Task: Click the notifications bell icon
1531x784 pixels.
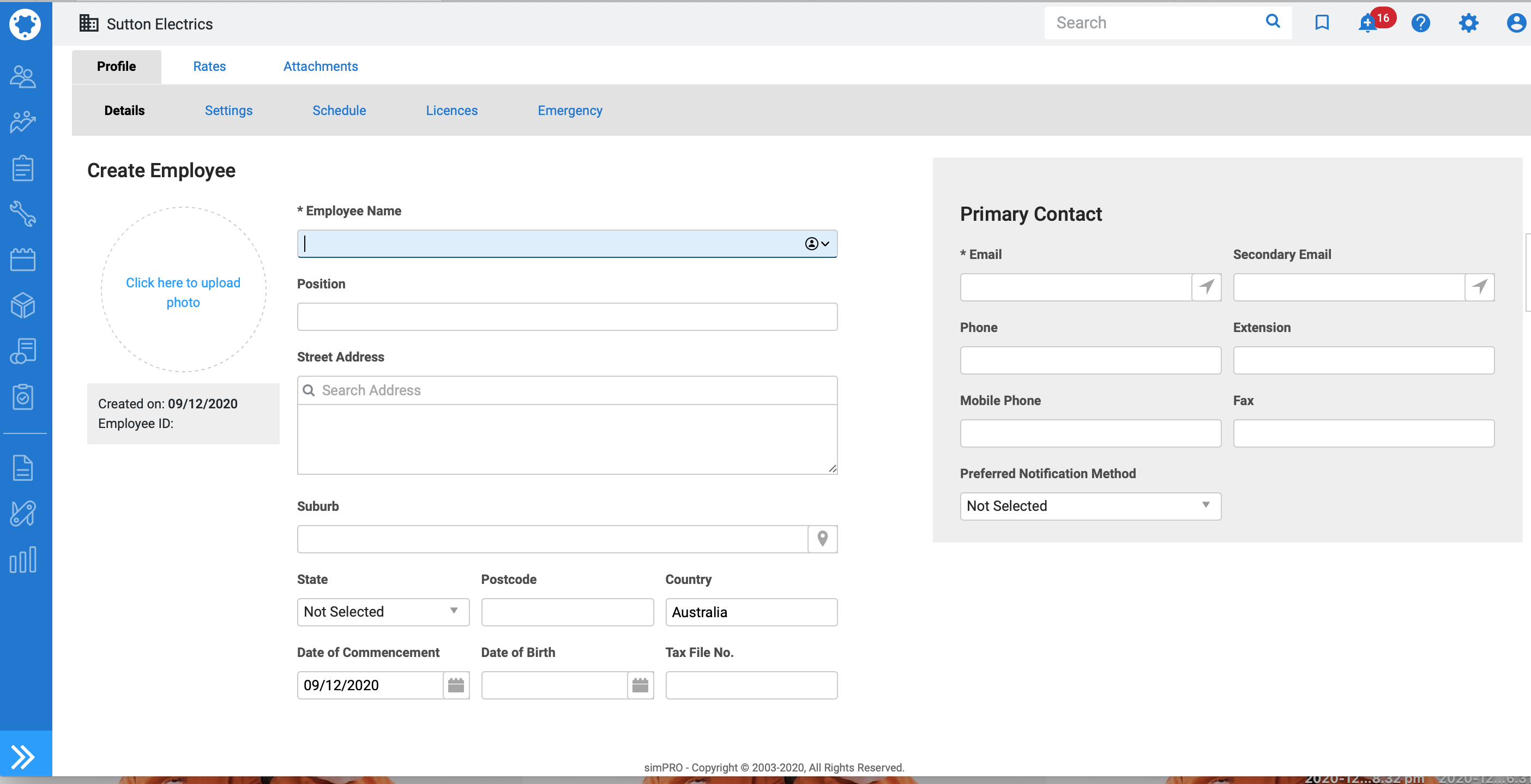Action: click(1367, 24)
